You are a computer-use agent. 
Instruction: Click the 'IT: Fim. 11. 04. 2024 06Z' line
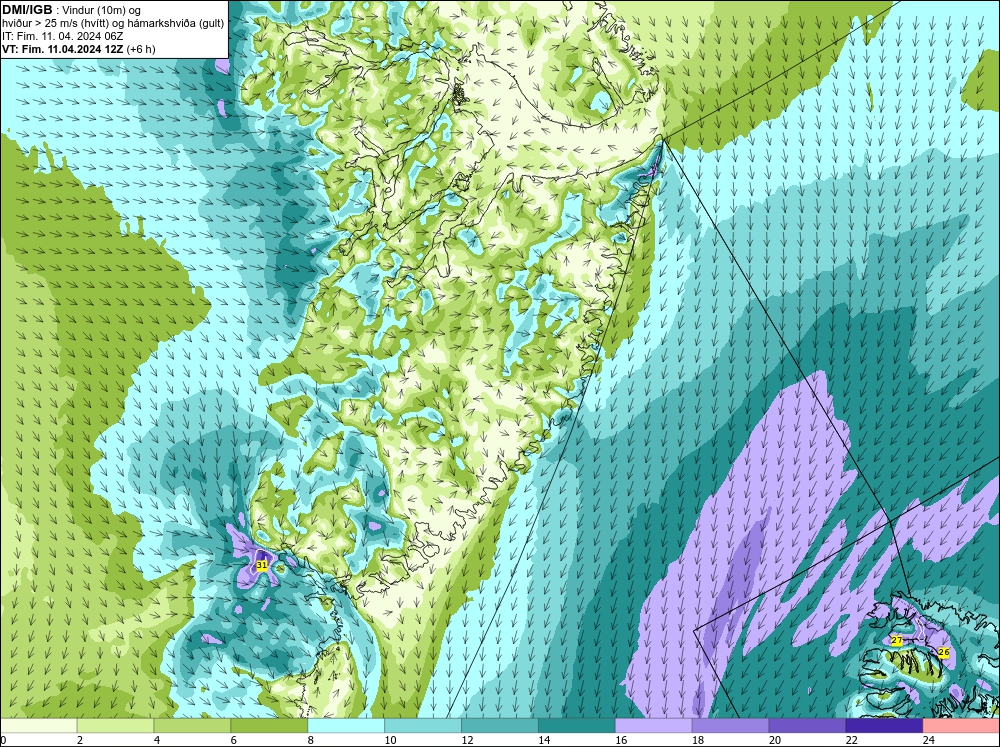point(62,36)
